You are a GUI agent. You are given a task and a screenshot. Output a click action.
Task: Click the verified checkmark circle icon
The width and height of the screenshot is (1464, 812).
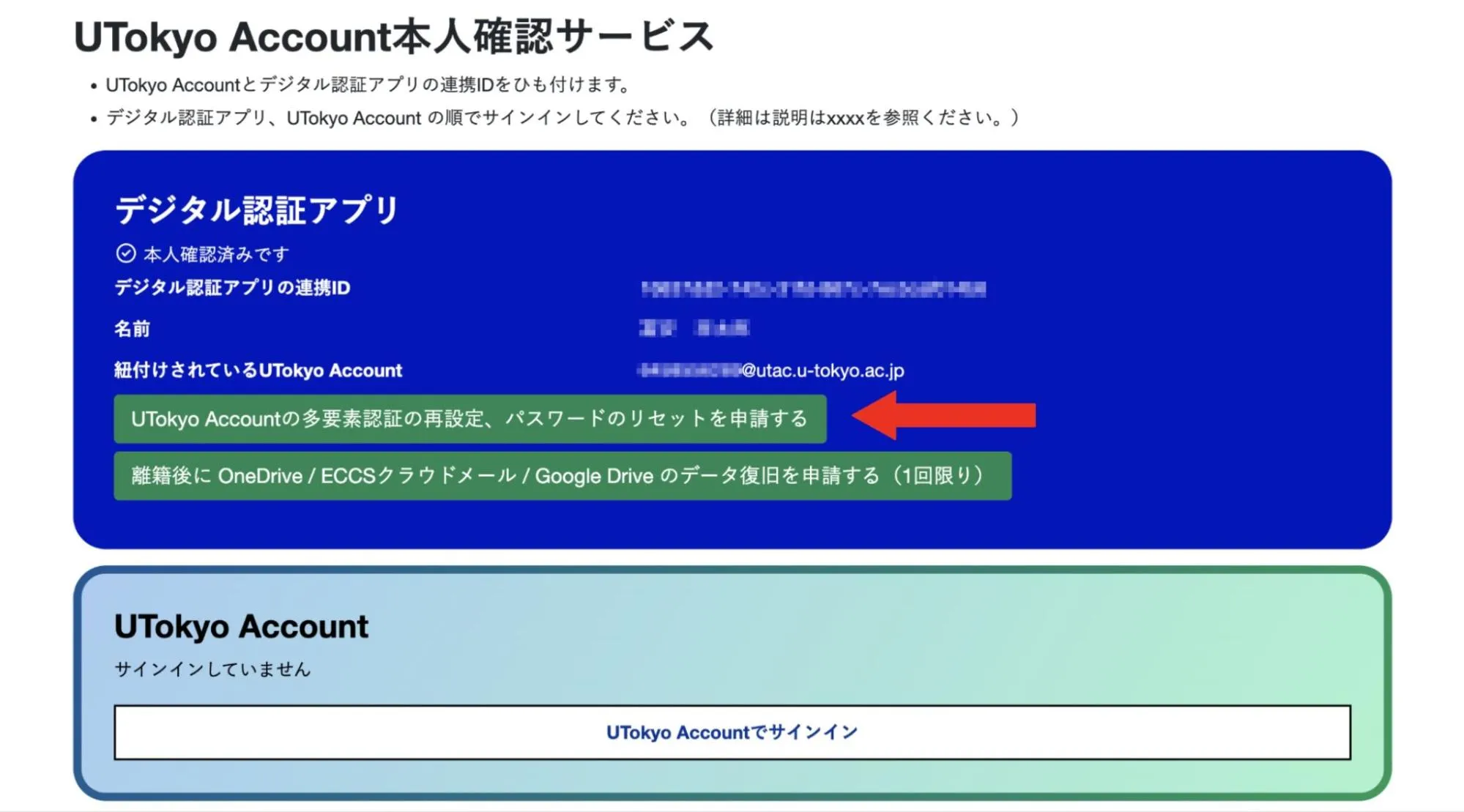tap(125, 253)
